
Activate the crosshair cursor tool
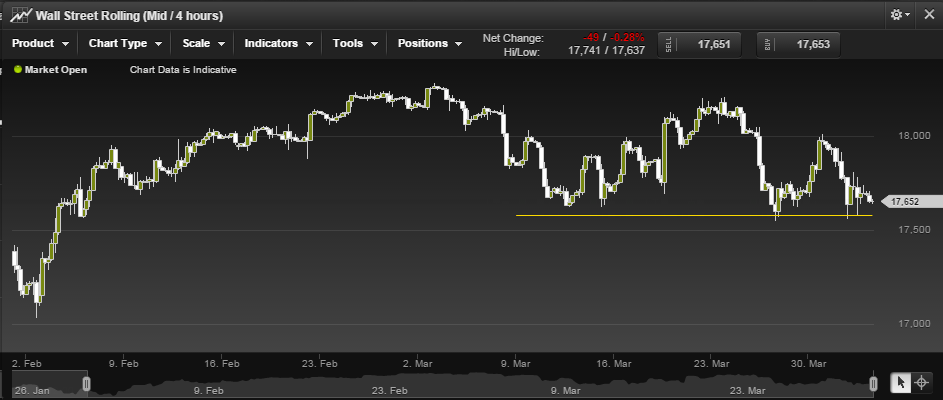[921, 382]
